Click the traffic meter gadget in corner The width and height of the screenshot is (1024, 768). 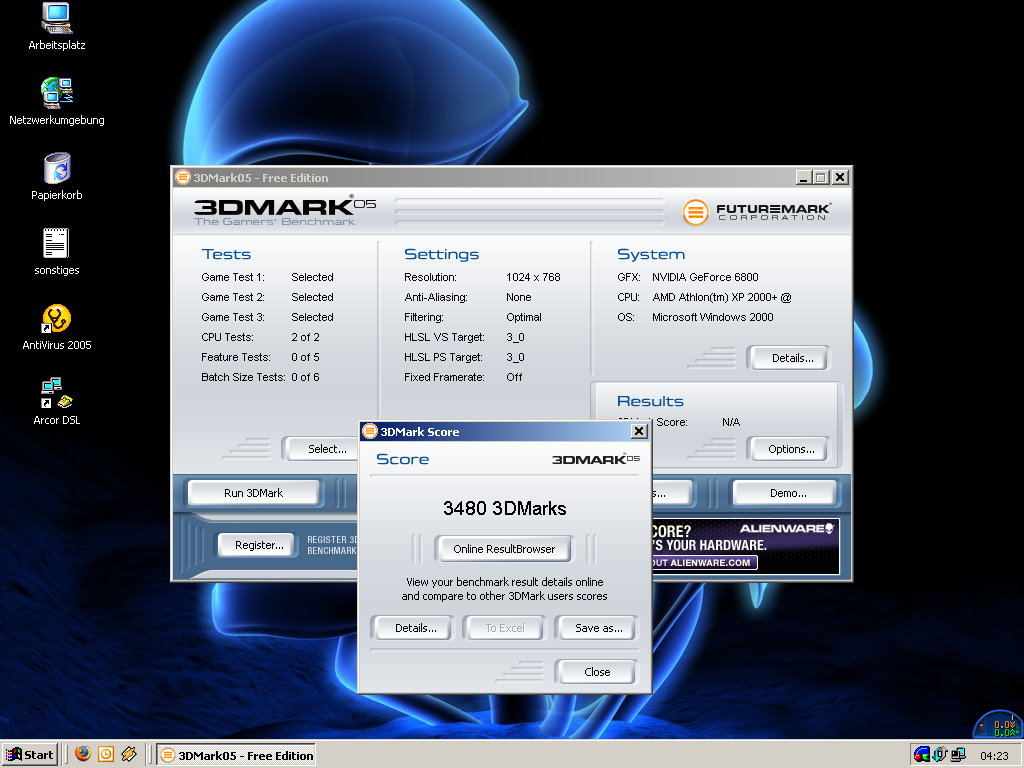tap(998, 724)
